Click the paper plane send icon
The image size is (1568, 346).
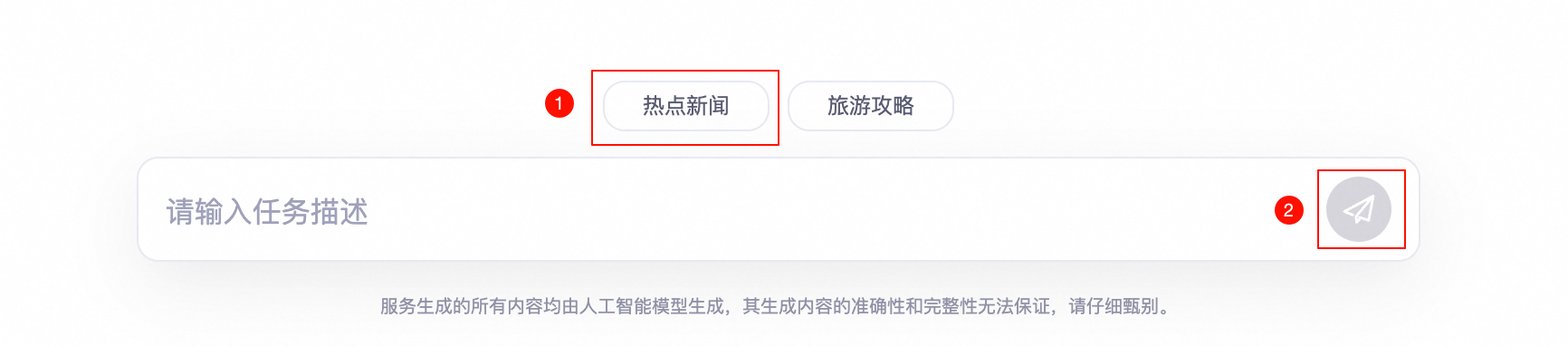coord(1359,210)
